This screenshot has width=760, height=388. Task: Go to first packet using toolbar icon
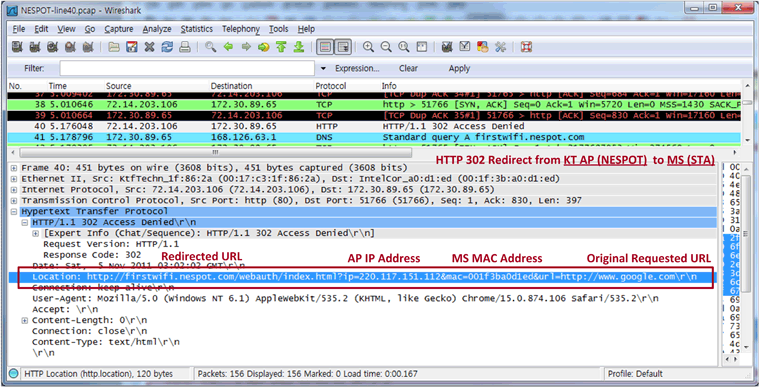coord(281,47)
